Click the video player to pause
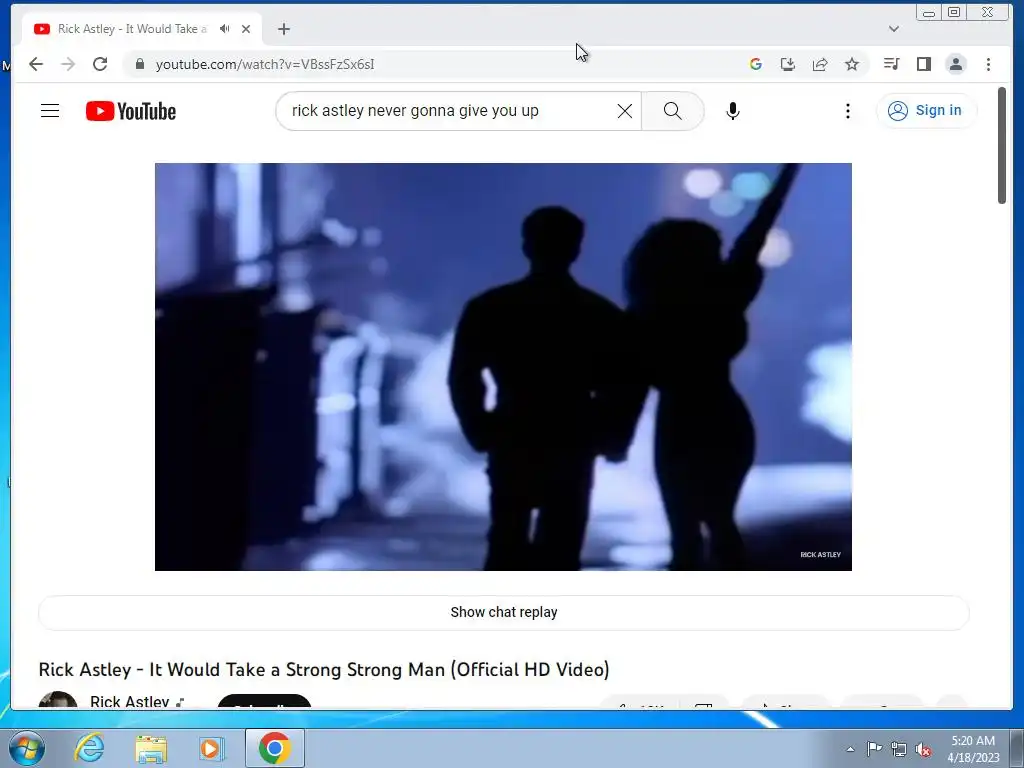The height and width of the screenshot is (768, 1024). (x=503, y=366)
